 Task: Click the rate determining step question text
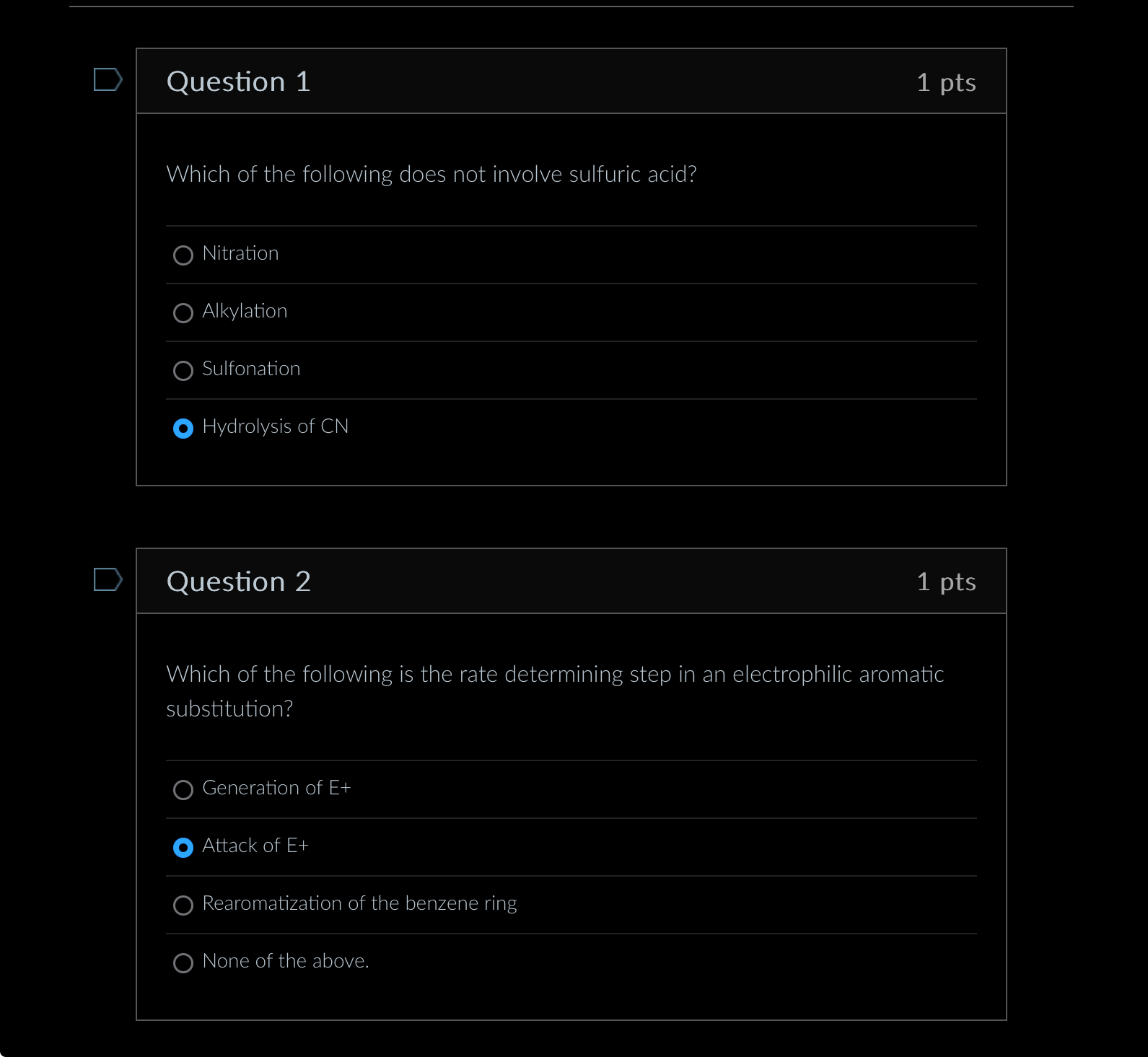pos(555,690)
